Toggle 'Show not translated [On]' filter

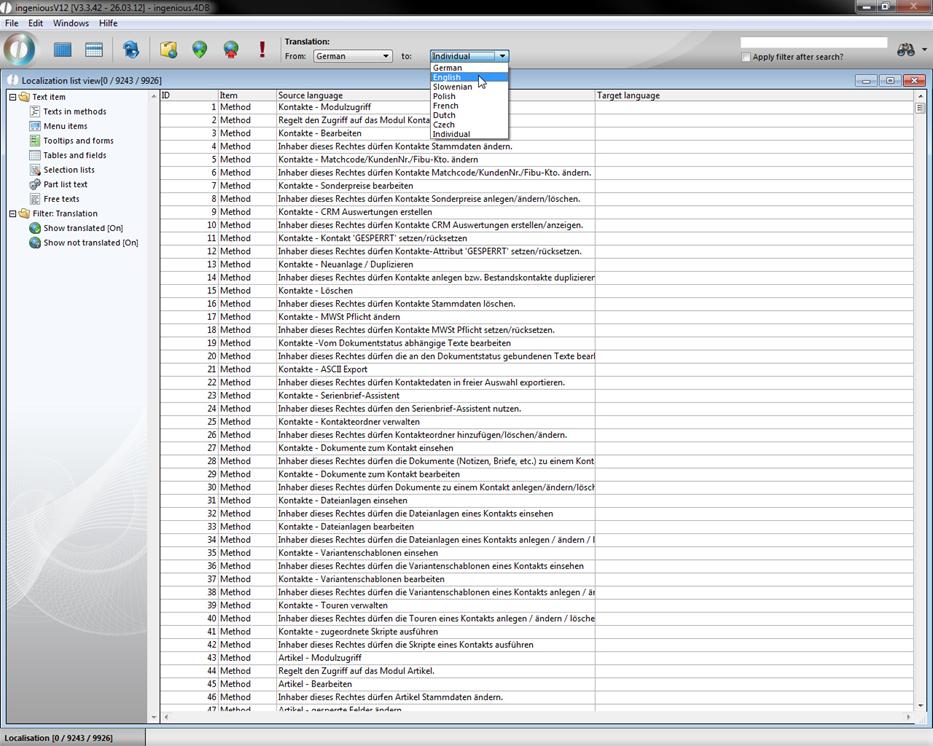(90, 243)
